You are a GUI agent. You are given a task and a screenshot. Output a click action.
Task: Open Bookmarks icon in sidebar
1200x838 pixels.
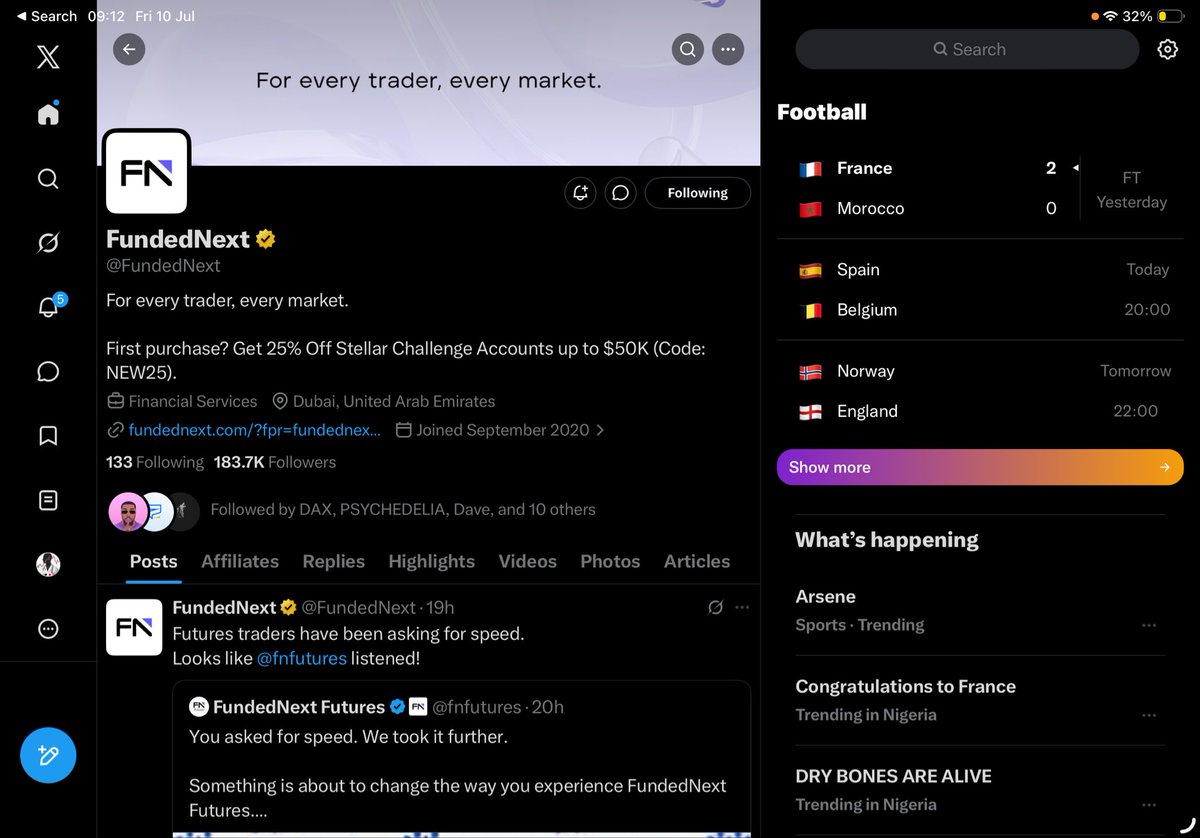click(x=48, y=436)
